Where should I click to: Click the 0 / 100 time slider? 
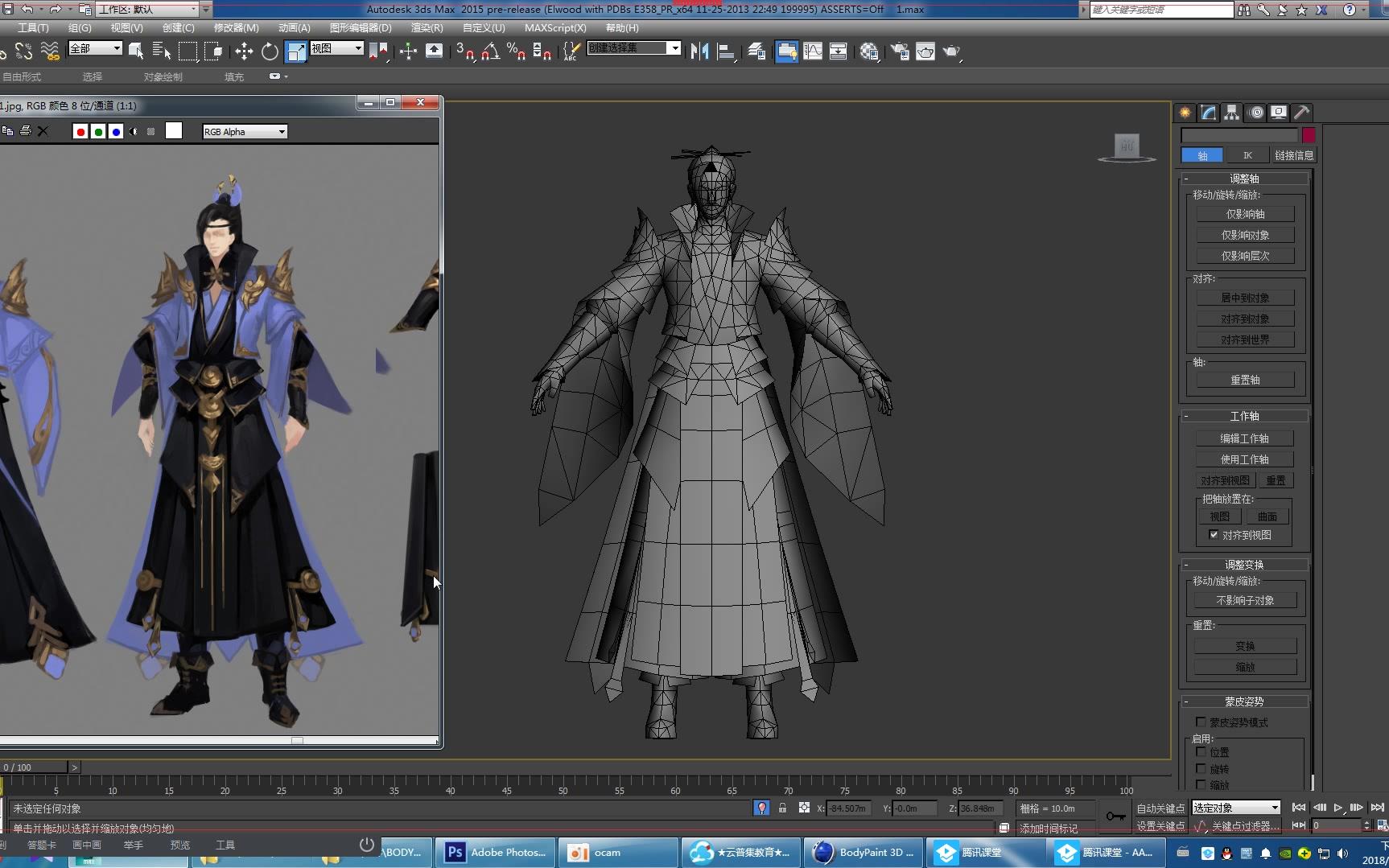click(34, 767)
